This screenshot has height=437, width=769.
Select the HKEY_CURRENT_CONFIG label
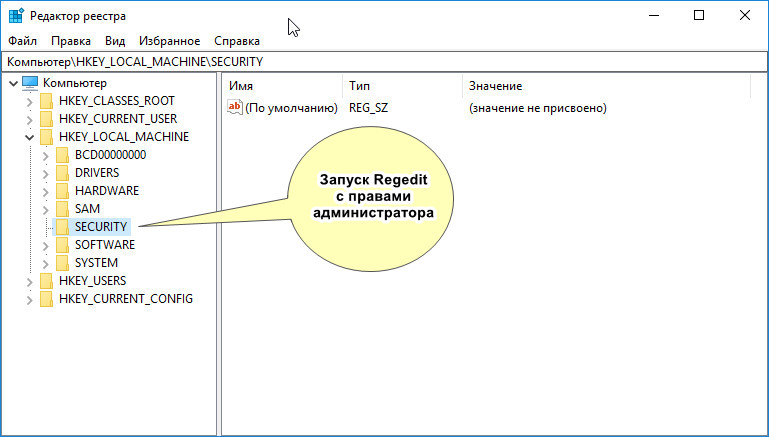tap(126, 299)
